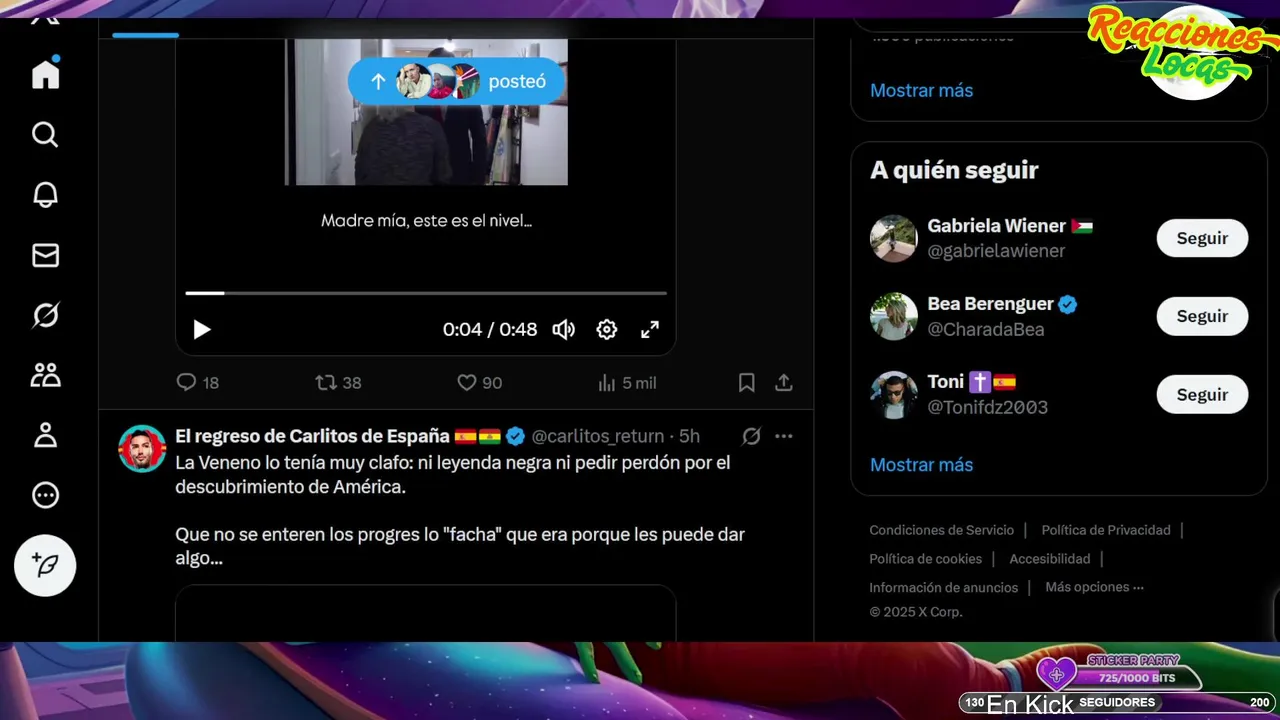1280x720 pixels.
Task: Open avatar of Carlitos de España post
Action: click(x=142, y=448)
